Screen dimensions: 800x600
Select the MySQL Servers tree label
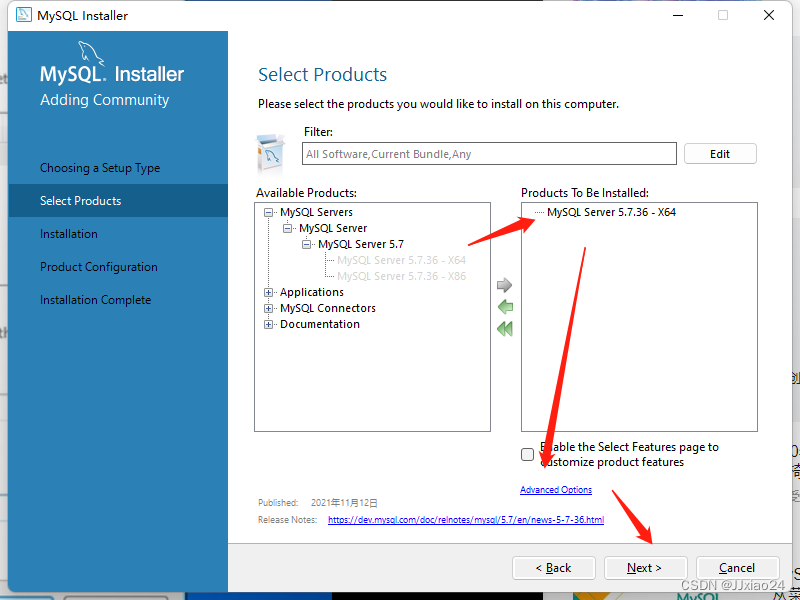click(x=316, y=212)
